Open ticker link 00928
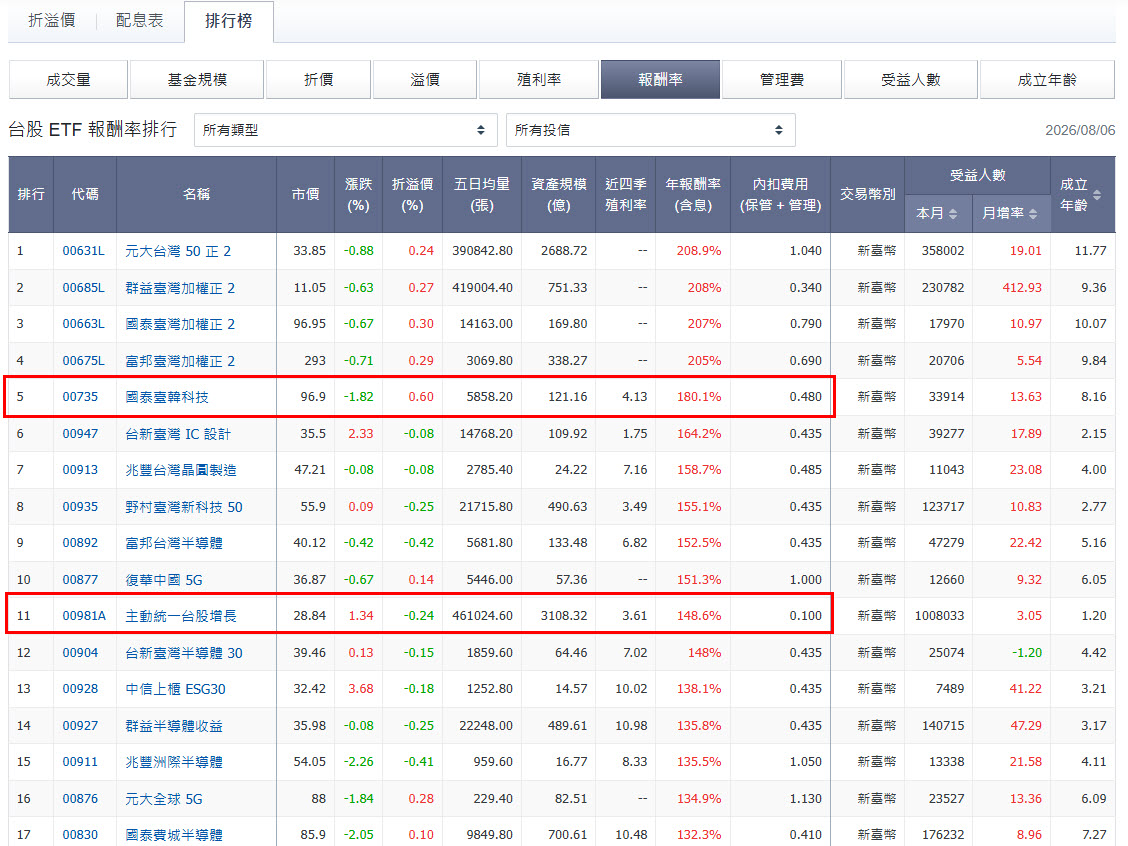1128x846 pixels. [x=80, y=688]
